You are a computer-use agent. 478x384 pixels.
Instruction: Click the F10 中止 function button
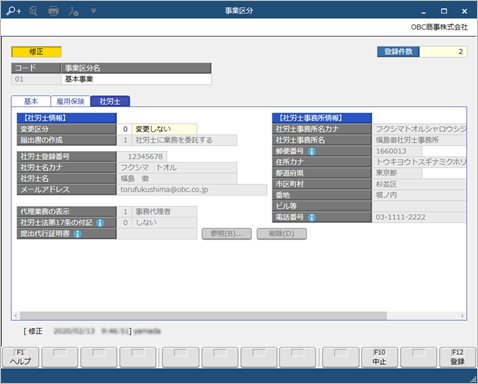[379, 357]
